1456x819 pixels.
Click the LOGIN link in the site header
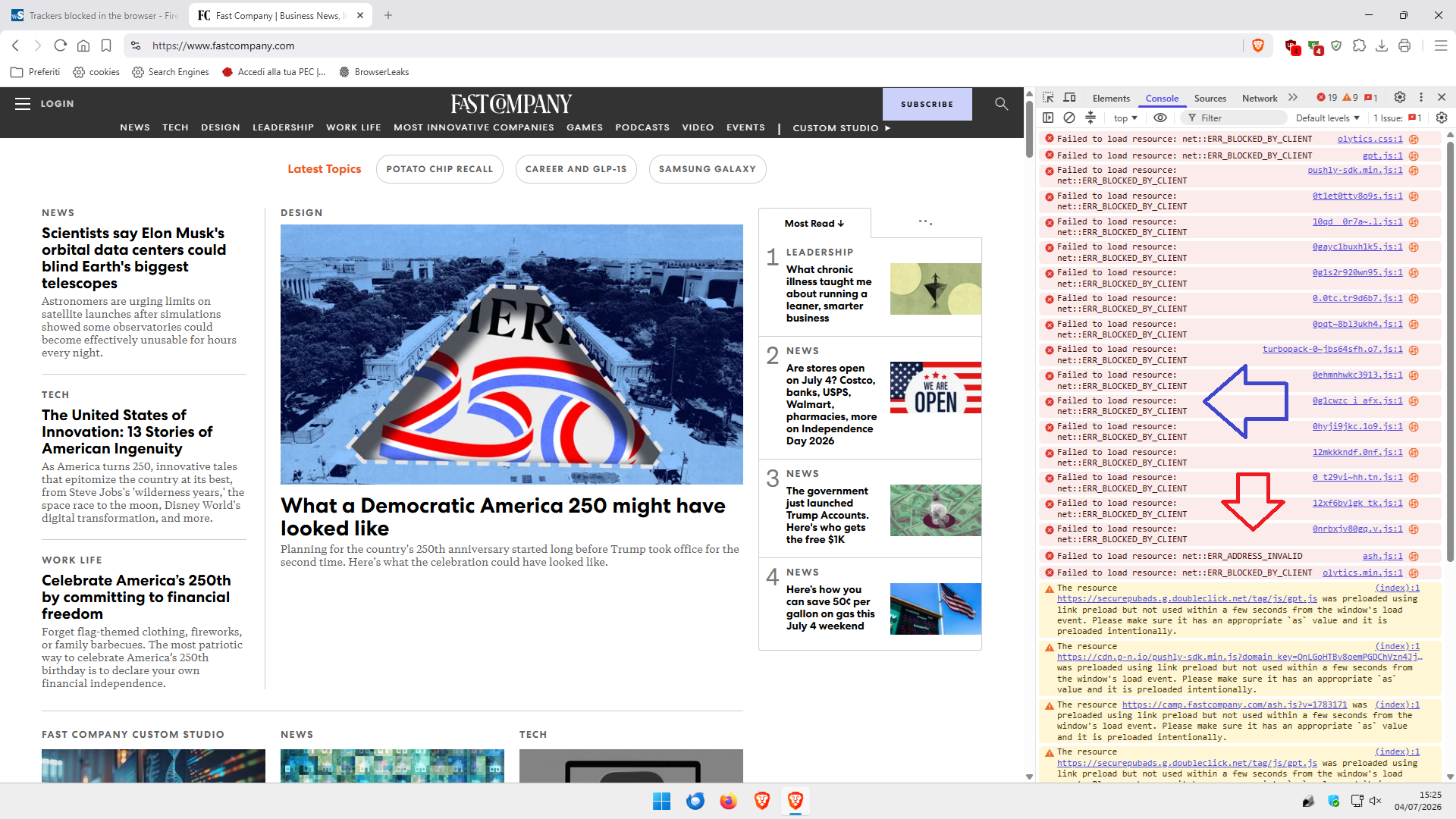pyautogui.click(x=57, y=104)
